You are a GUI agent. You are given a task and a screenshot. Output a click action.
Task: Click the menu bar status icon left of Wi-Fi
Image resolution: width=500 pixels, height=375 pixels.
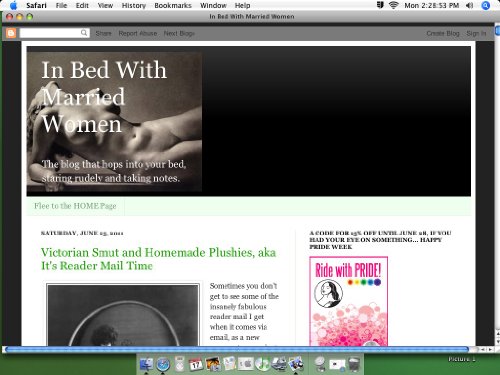click(380, 5)
